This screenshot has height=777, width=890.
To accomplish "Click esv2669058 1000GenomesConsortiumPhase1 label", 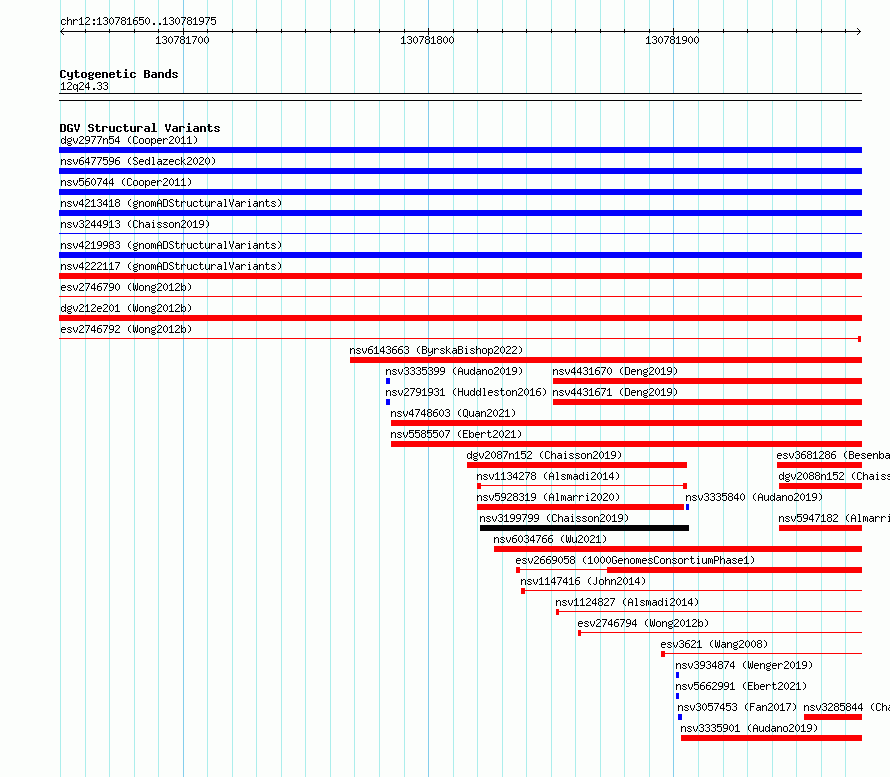I will point(635,560).
